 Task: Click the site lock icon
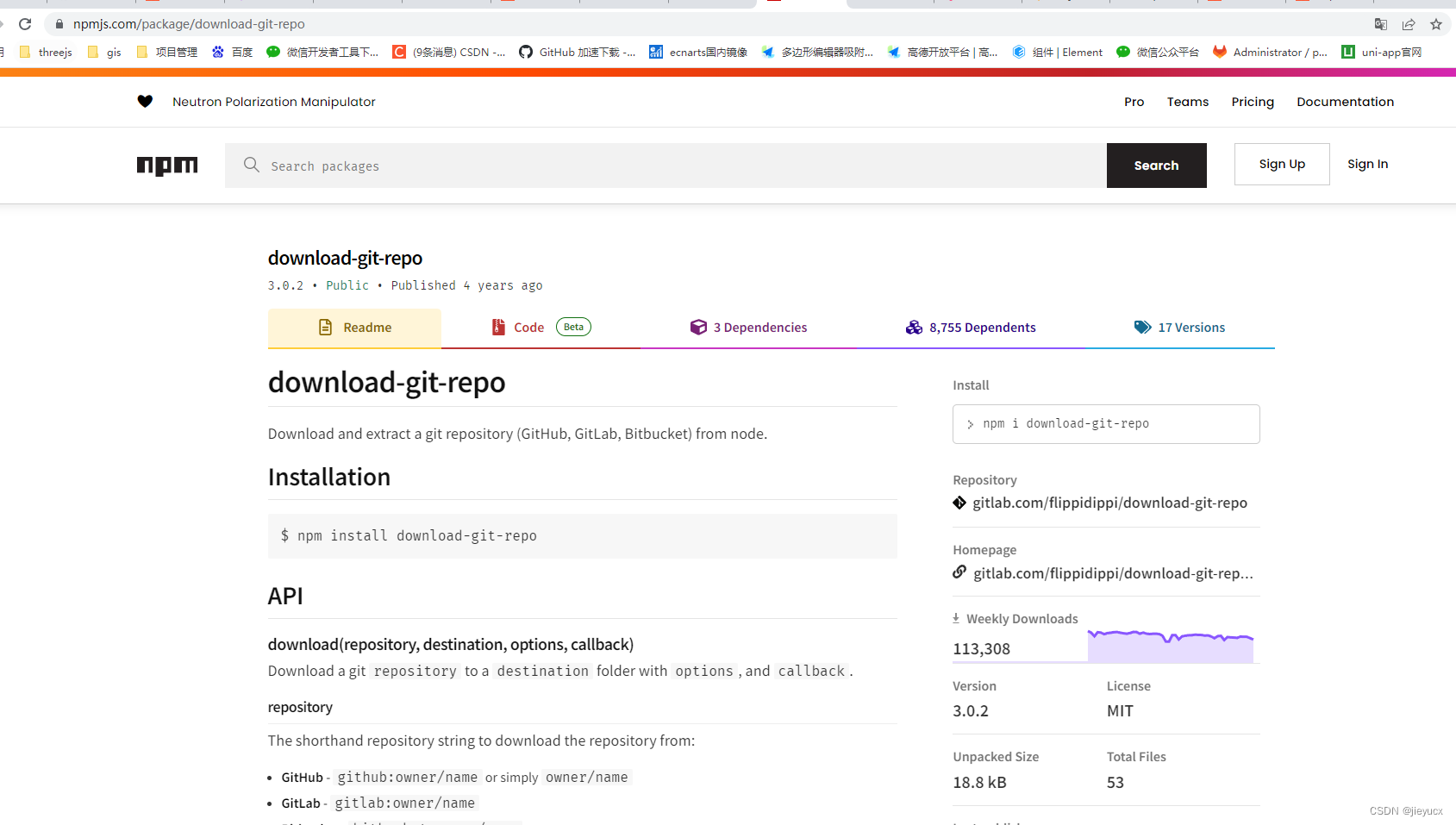[x=59, y=24]
